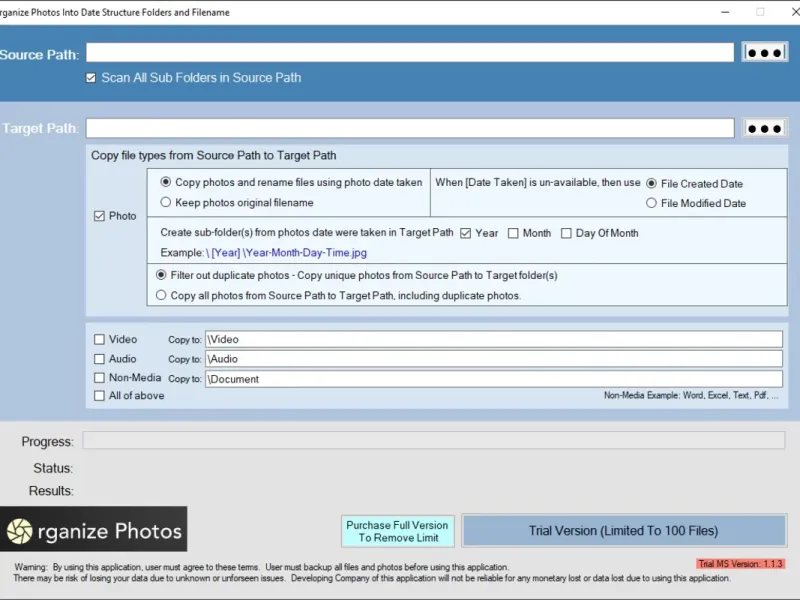Enable the Month sub-folder checkbox
The height and width of the screenshot is (600, 800).
point(513,233)
